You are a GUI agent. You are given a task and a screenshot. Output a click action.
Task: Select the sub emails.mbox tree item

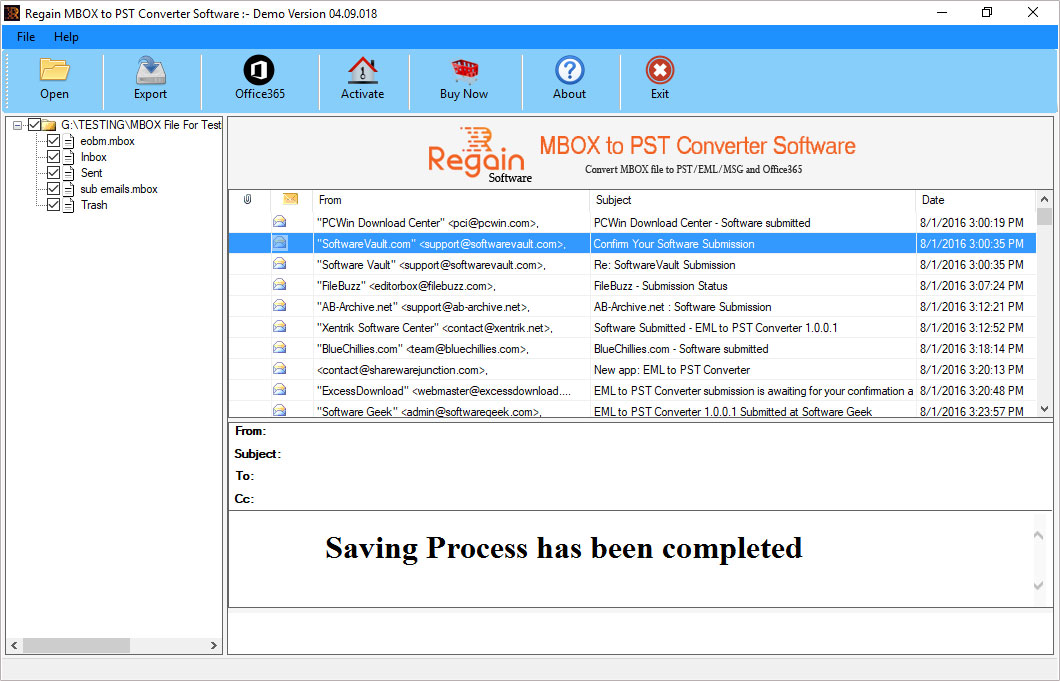(x=119, y=189)
